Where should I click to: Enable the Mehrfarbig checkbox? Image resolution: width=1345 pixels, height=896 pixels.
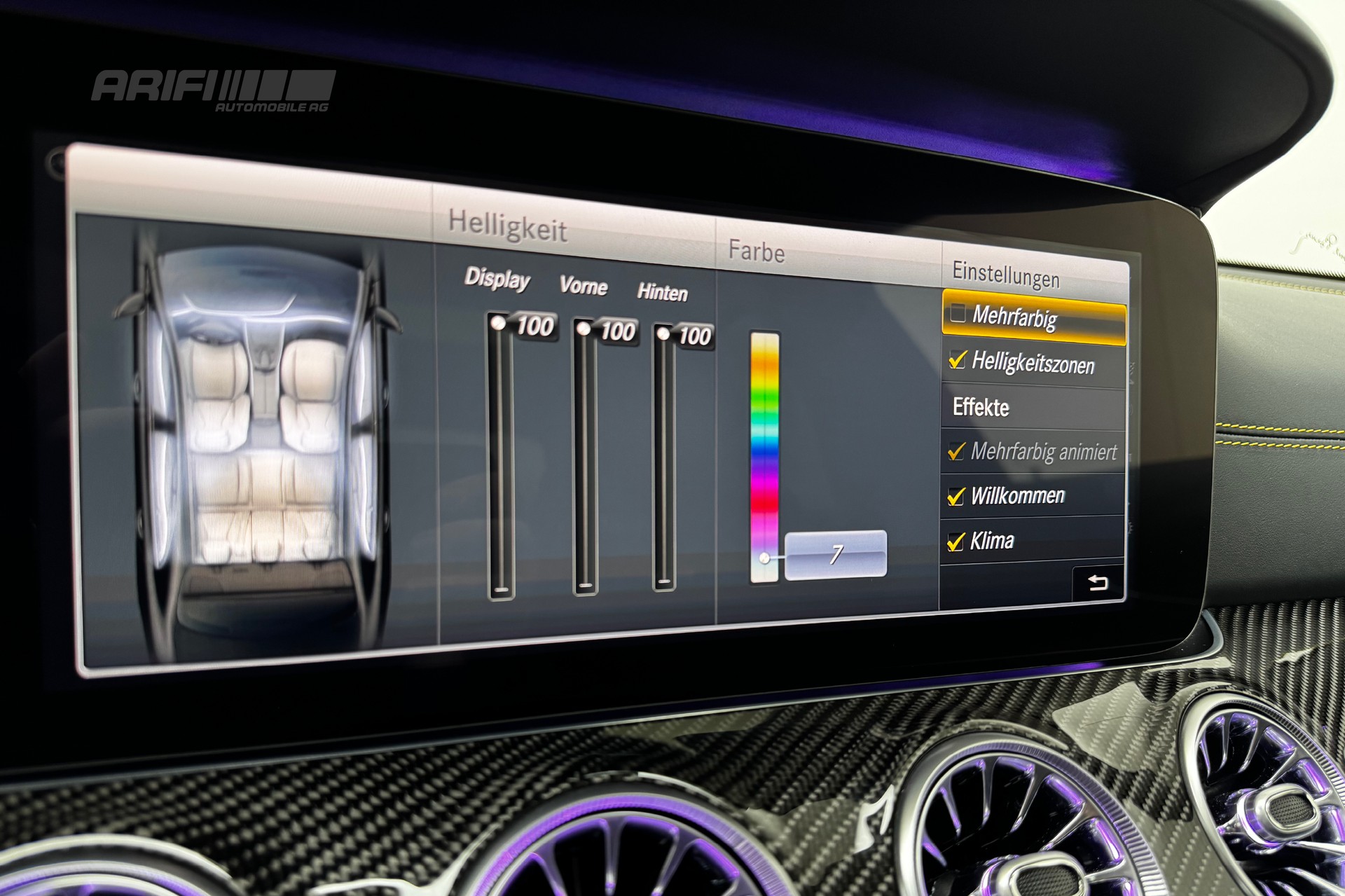958,312
